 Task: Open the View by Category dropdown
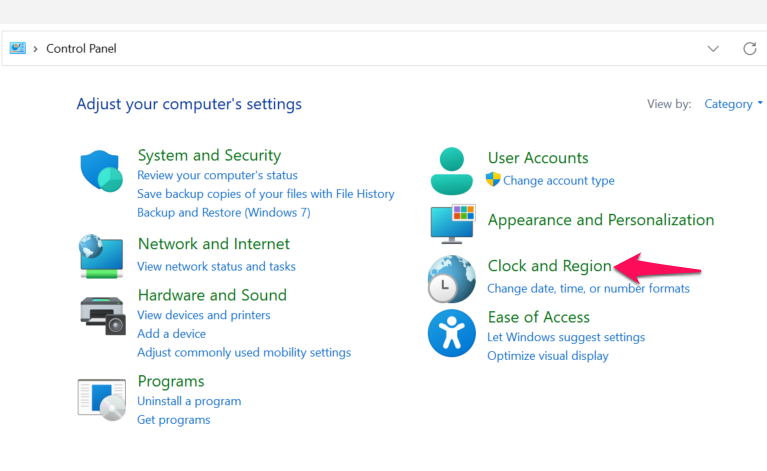click(x=733, y=104)
